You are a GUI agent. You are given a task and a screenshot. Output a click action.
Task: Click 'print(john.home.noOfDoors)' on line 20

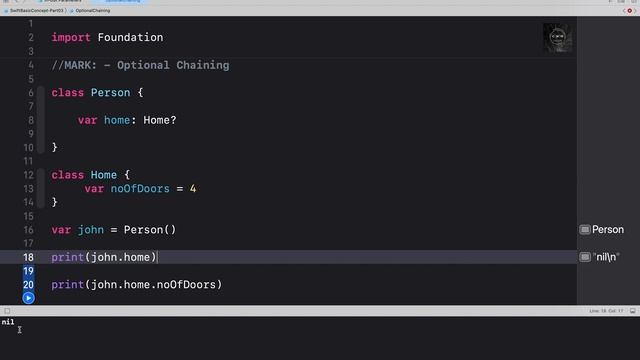click(137, 284)
